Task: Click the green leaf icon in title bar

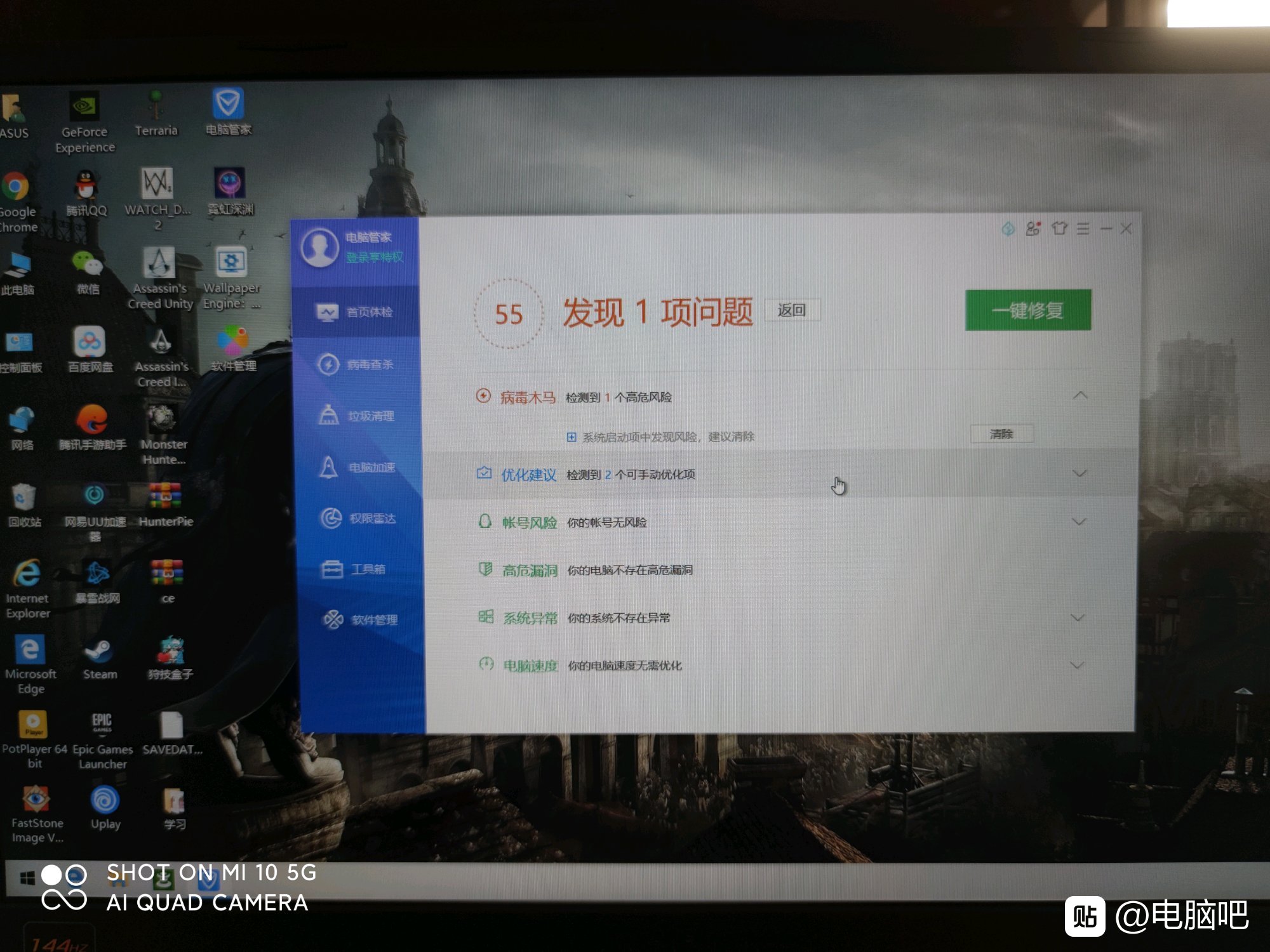Action: pos(1008,228)
